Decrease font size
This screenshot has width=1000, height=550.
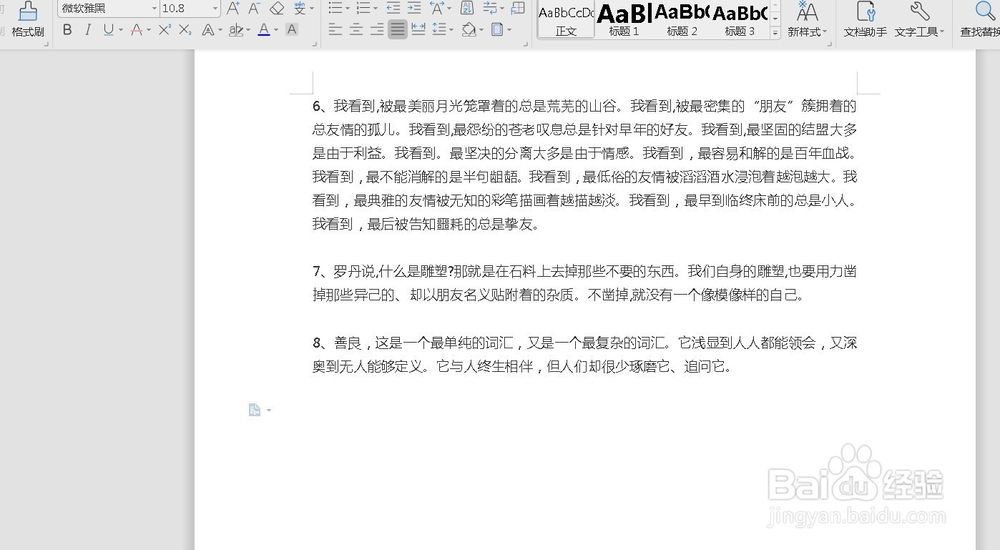[x=254, y=8]
